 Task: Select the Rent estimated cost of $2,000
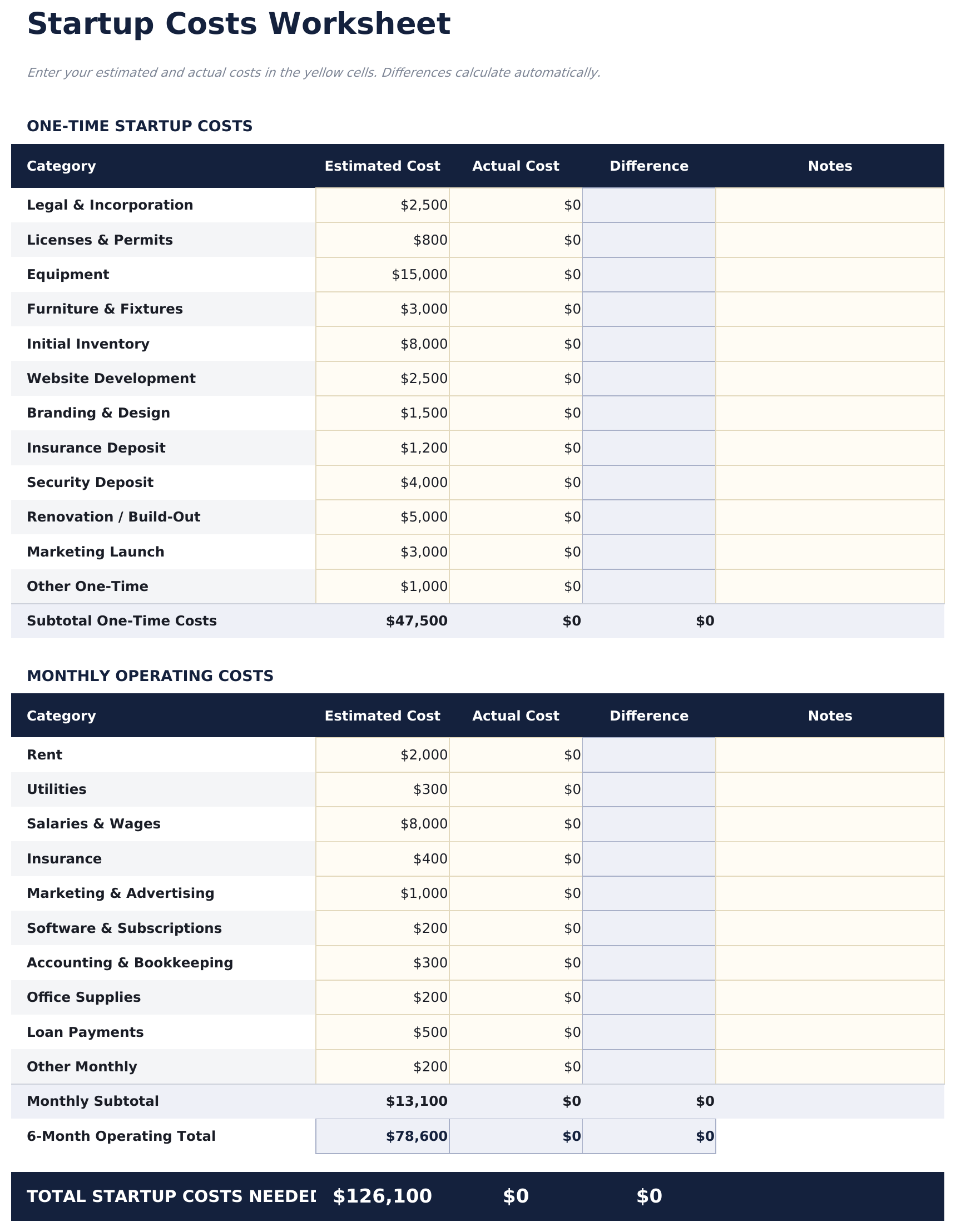tap(382, 754)
